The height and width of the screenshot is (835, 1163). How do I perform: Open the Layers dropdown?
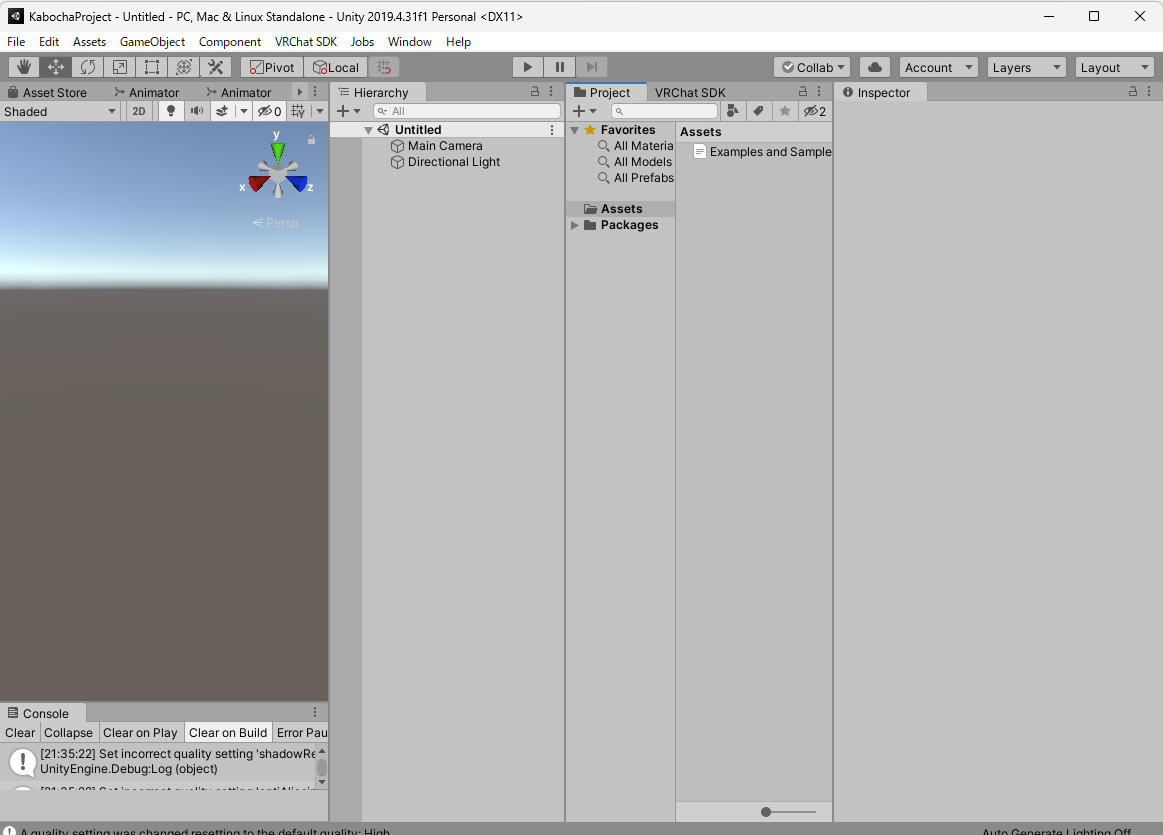1027,67
